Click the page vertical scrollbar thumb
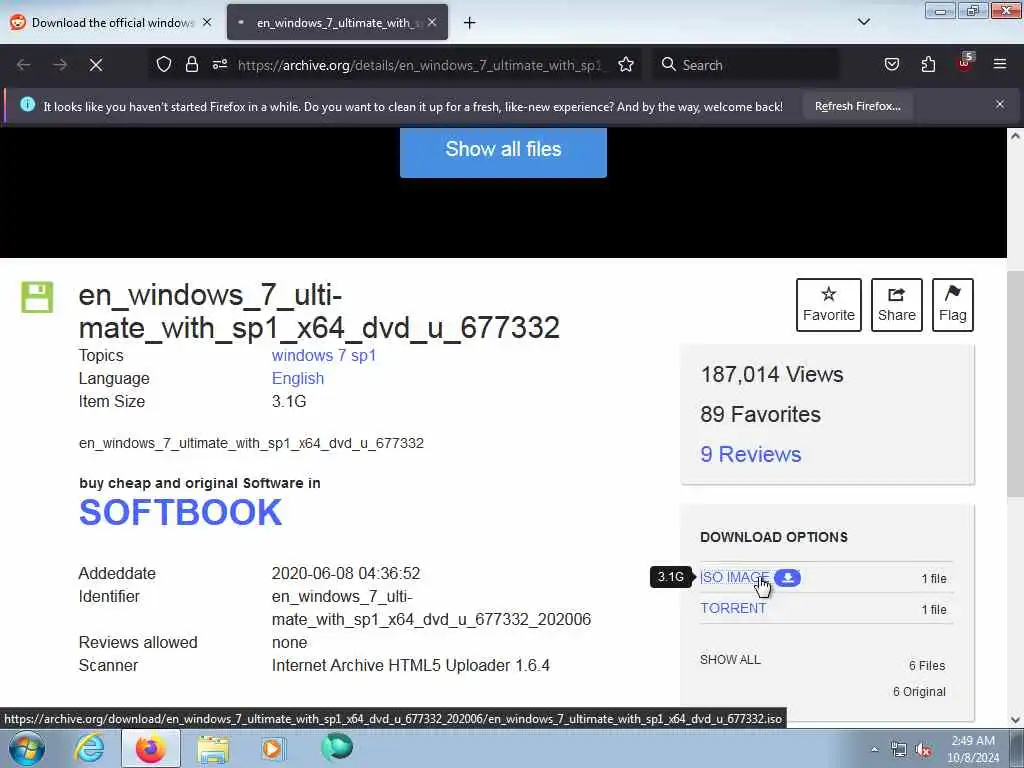Viewport: 1024px width, 768px height. click(1015, 384)
